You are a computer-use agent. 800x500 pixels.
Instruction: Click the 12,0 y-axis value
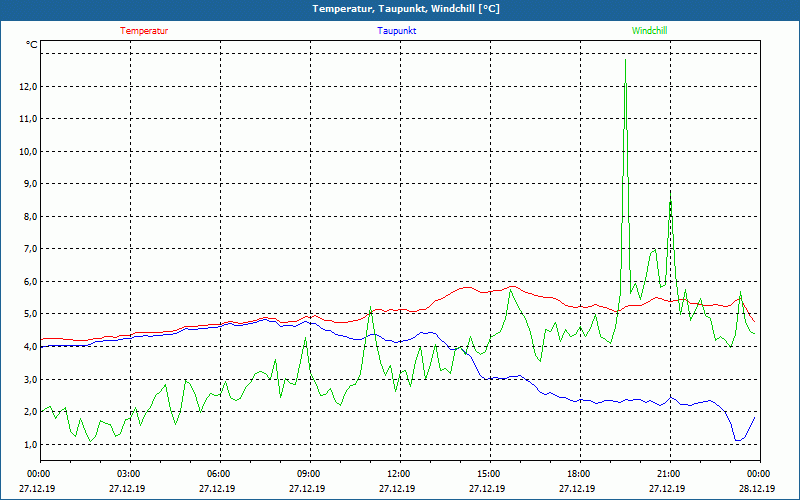pos(29,87)
